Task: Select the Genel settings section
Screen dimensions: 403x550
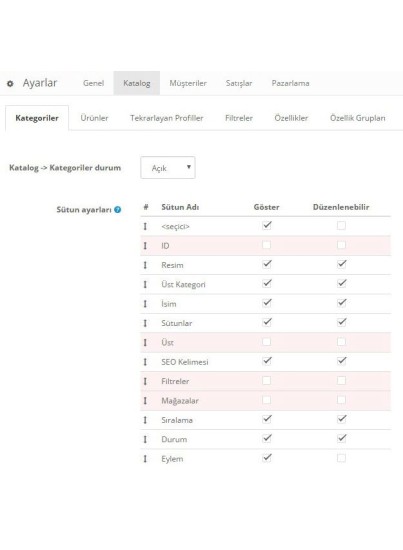Action: click(93, 83)
